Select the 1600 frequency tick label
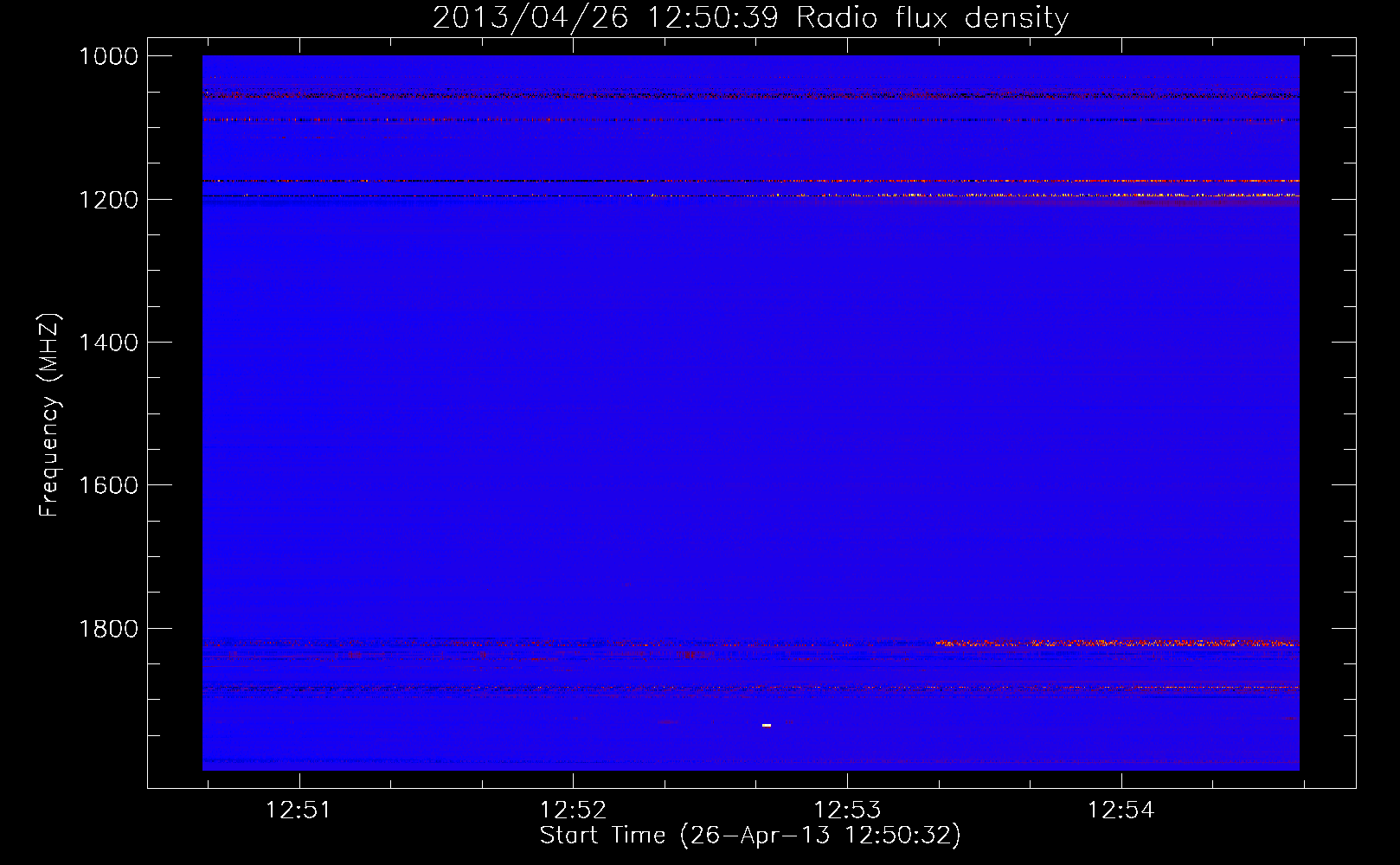1400x865 pixels. (108, 485)
